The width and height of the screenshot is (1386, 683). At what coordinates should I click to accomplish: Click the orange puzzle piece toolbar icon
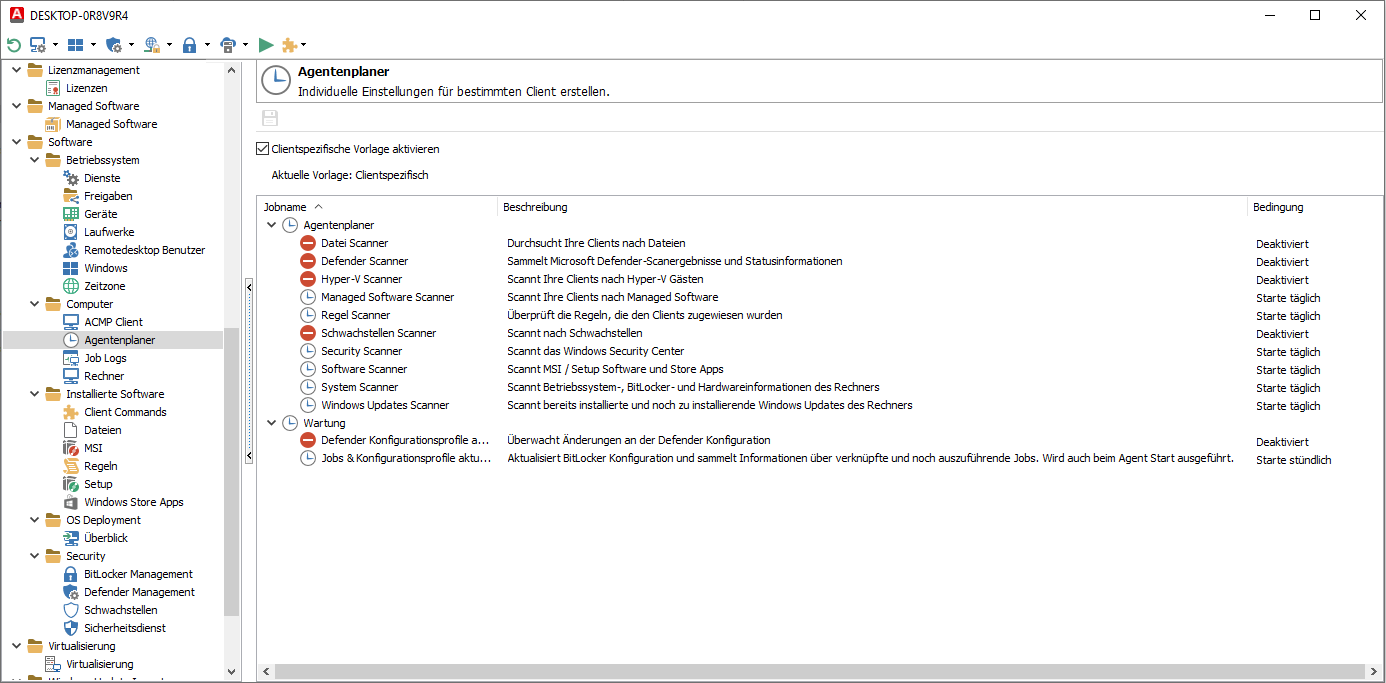point(289,44)
